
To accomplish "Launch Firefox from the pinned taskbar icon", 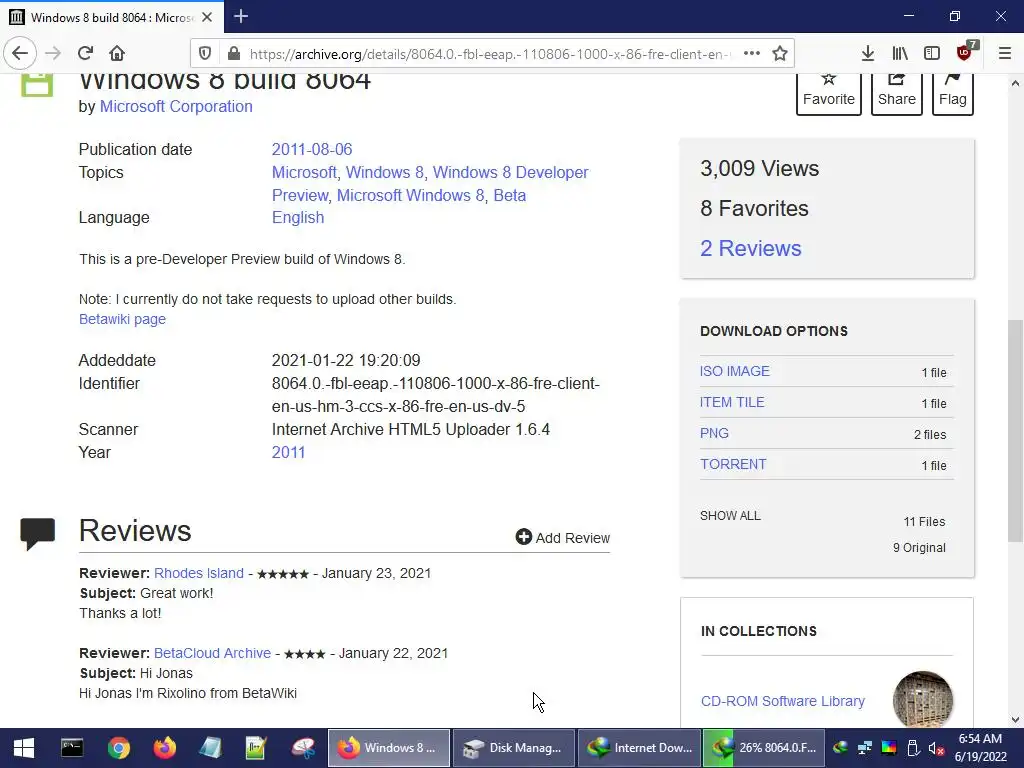I will click(165, 748).
